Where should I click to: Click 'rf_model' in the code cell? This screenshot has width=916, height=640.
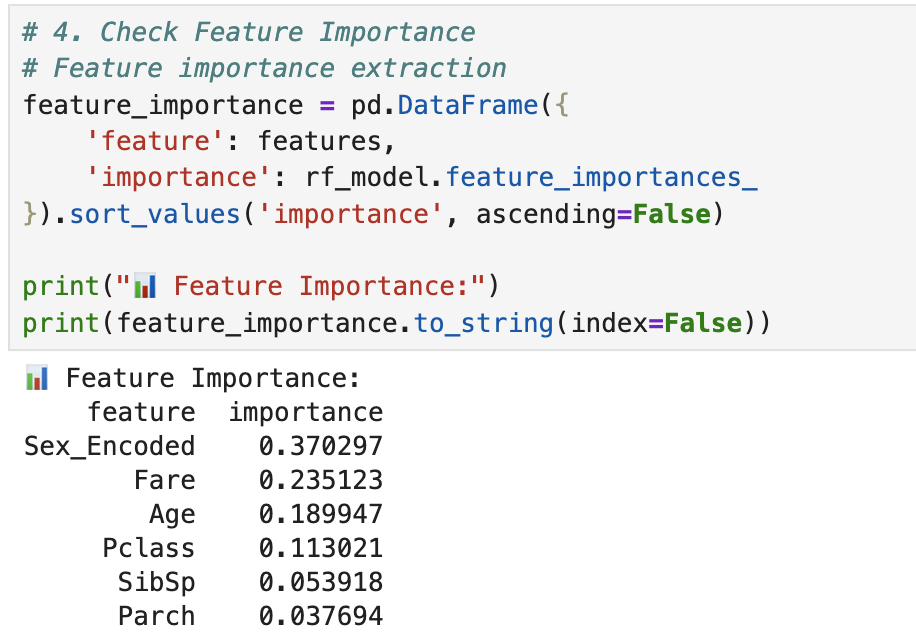tap(367, 178)
